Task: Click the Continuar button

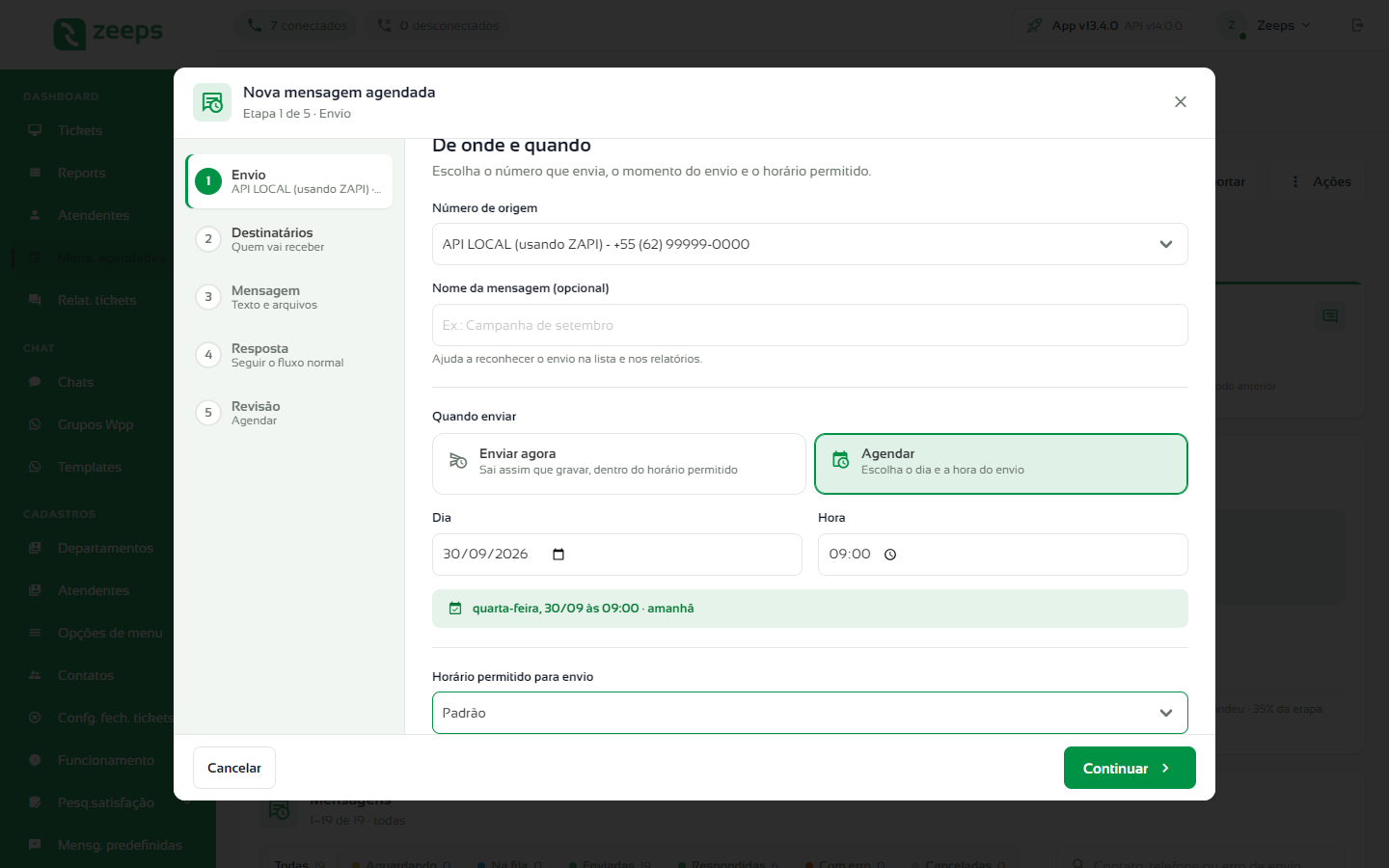Action: pos(1130,768)
